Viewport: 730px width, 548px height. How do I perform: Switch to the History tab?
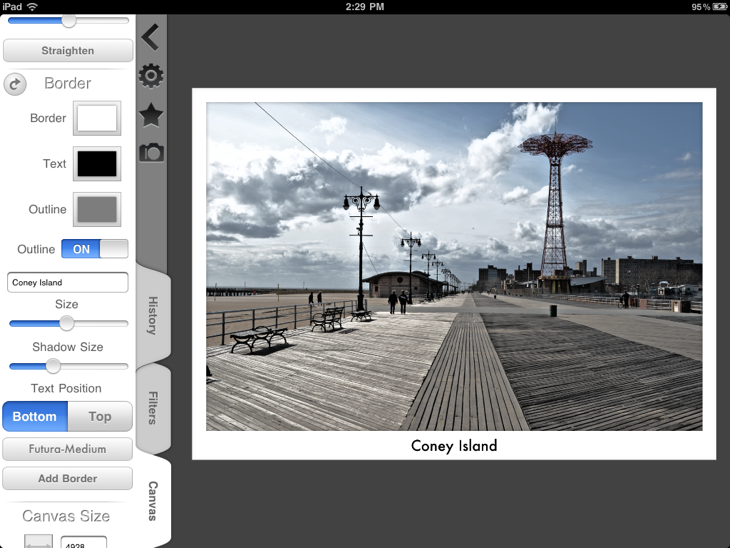coord(153,315)
